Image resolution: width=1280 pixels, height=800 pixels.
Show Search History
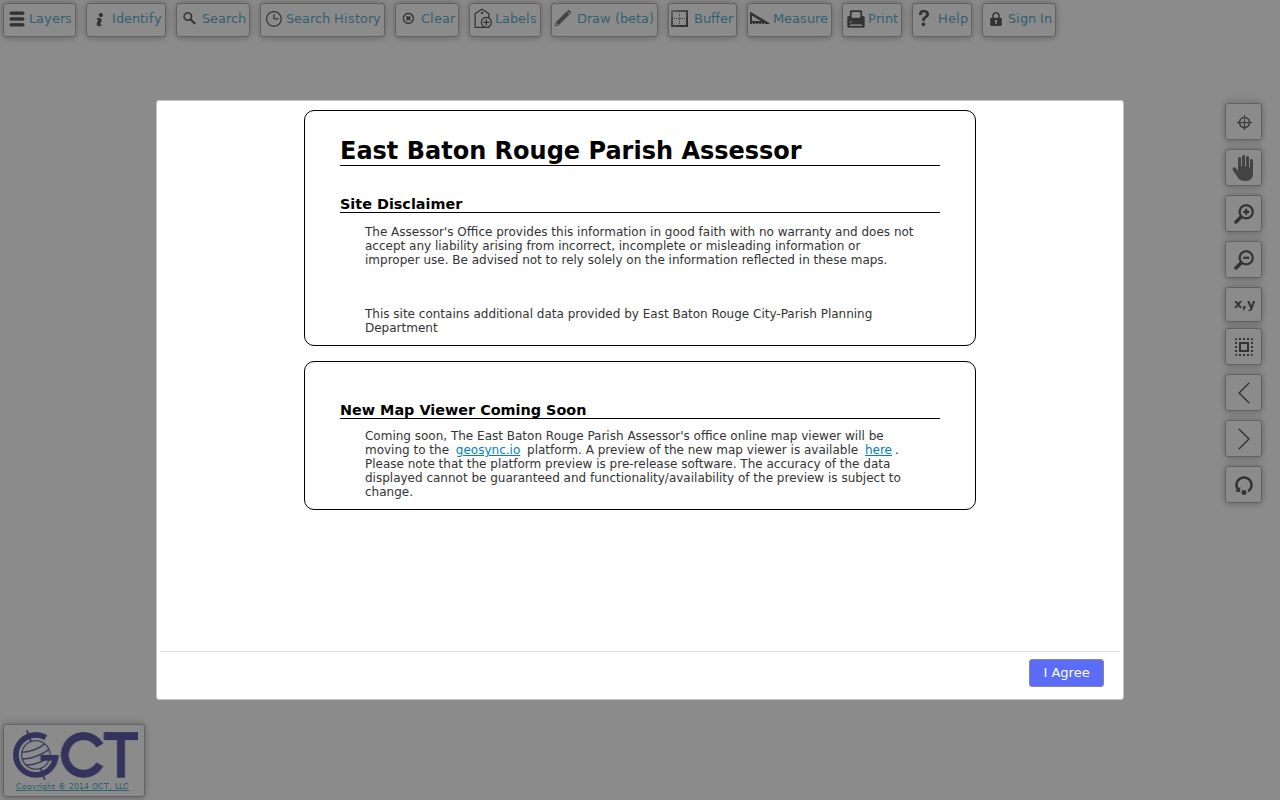pos(322,19)
